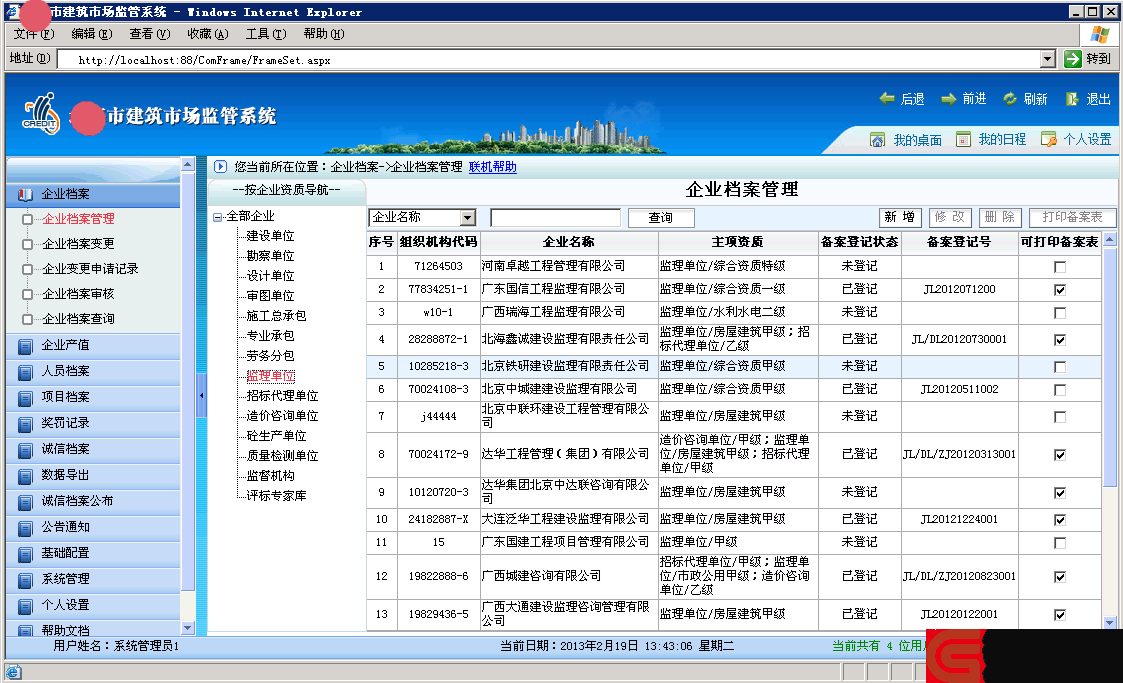1123x683 pixels.
Task: Open the address bar dropdown arrow
Action: pyautogui.click(x=1048, y=59)
